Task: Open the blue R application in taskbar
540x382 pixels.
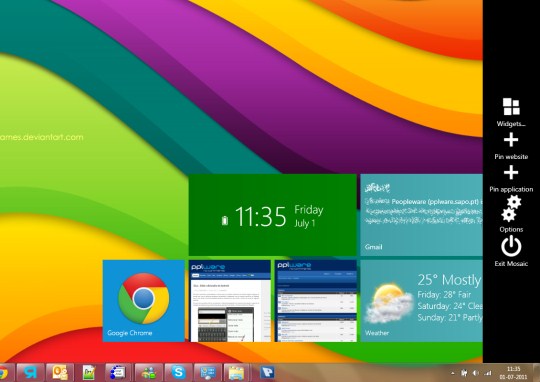Action: point(31,373)
